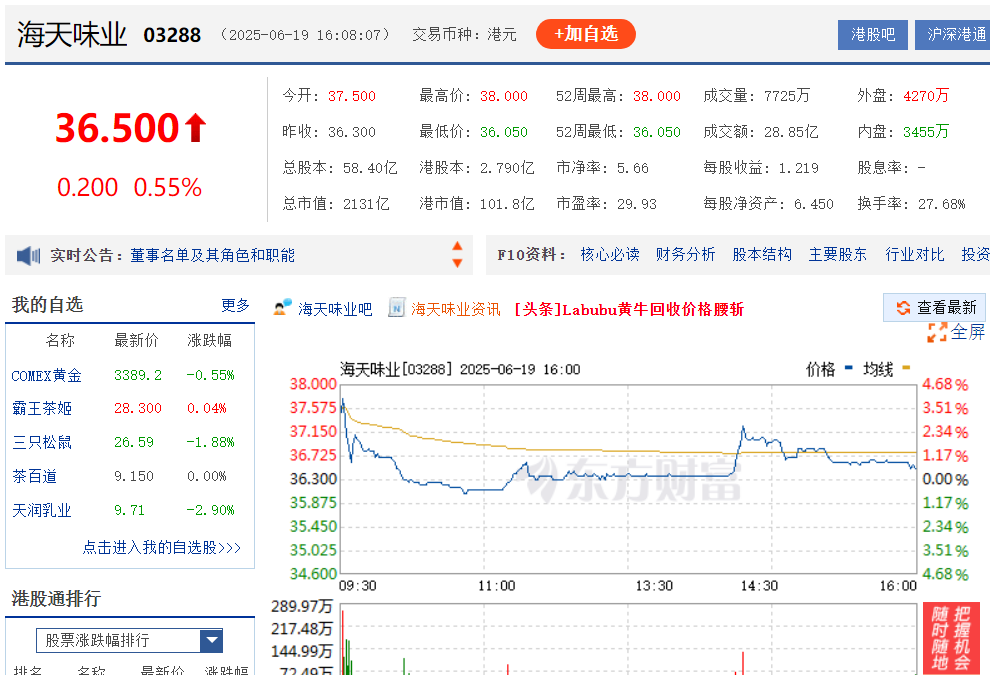990x675 pixels.
Task: Open the 股票涨跌幅排行 dropdown
Action: (x=211, y=640)
